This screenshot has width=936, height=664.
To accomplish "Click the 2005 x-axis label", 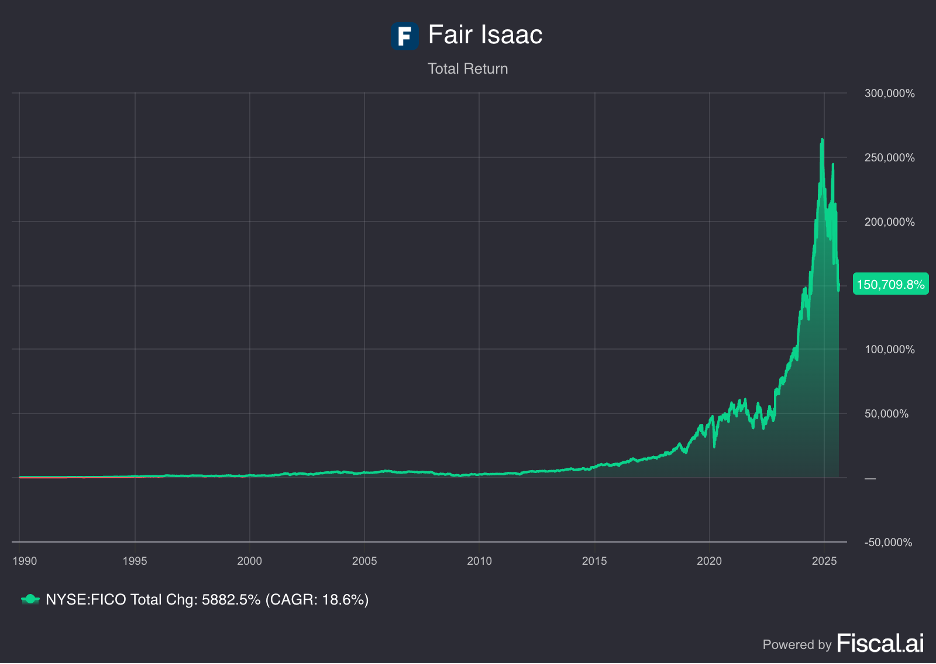I will click(365, 561).
